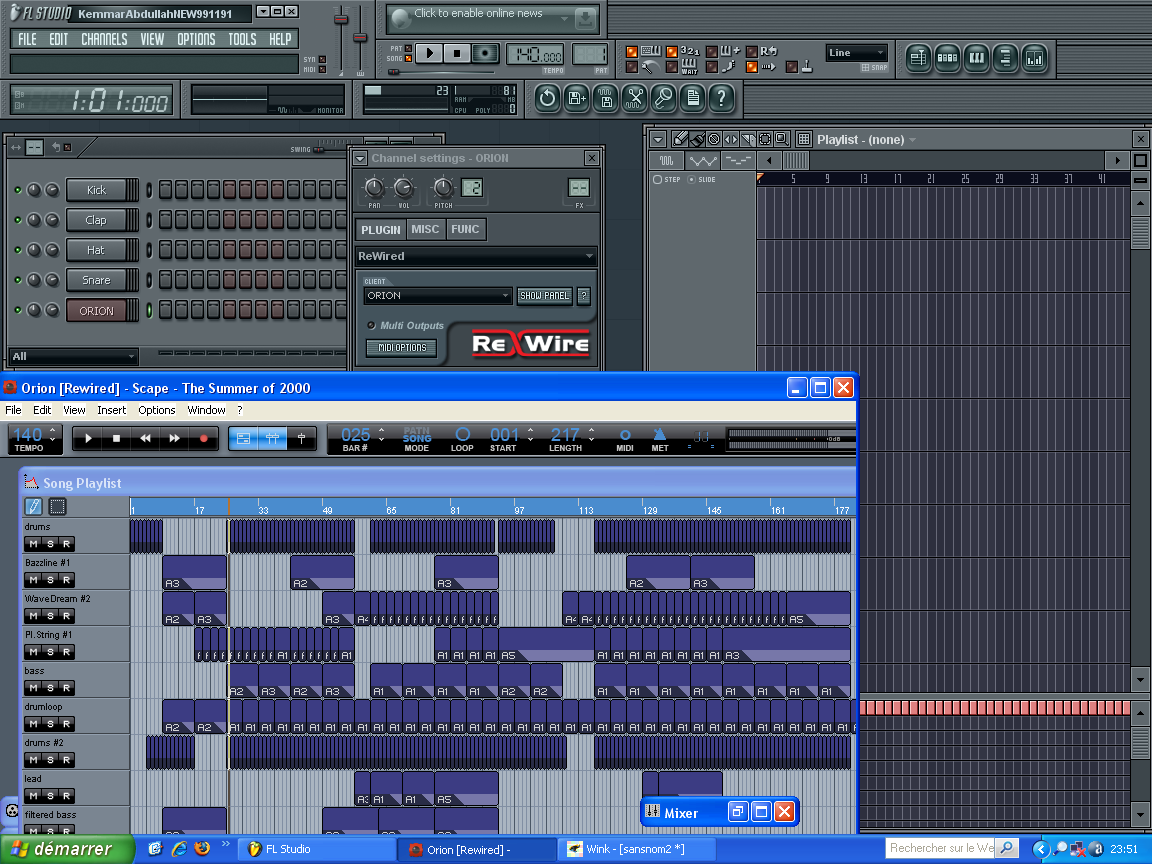The width and height of the screenshot is (1152, 864).
Task: Click the render to wave file icon
Action: click(x=606, y=98)
